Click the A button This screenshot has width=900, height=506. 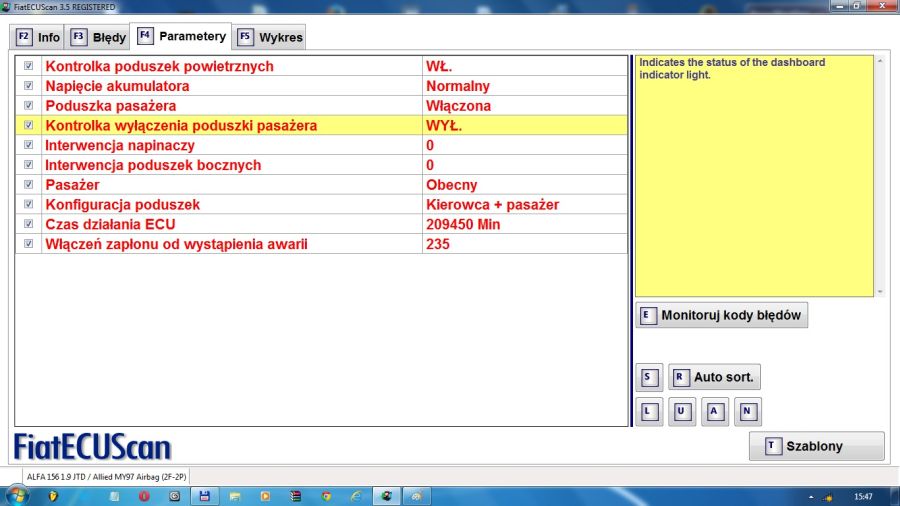[x=715, y=411]
